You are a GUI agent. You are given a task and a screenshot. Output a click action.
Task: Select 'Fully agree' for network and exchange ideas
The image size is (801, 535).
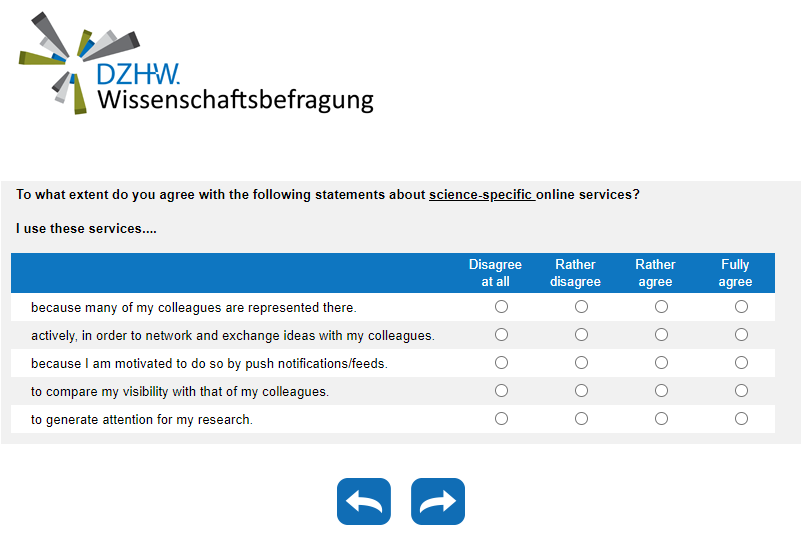pyautogui.click(x=741, y=335)
